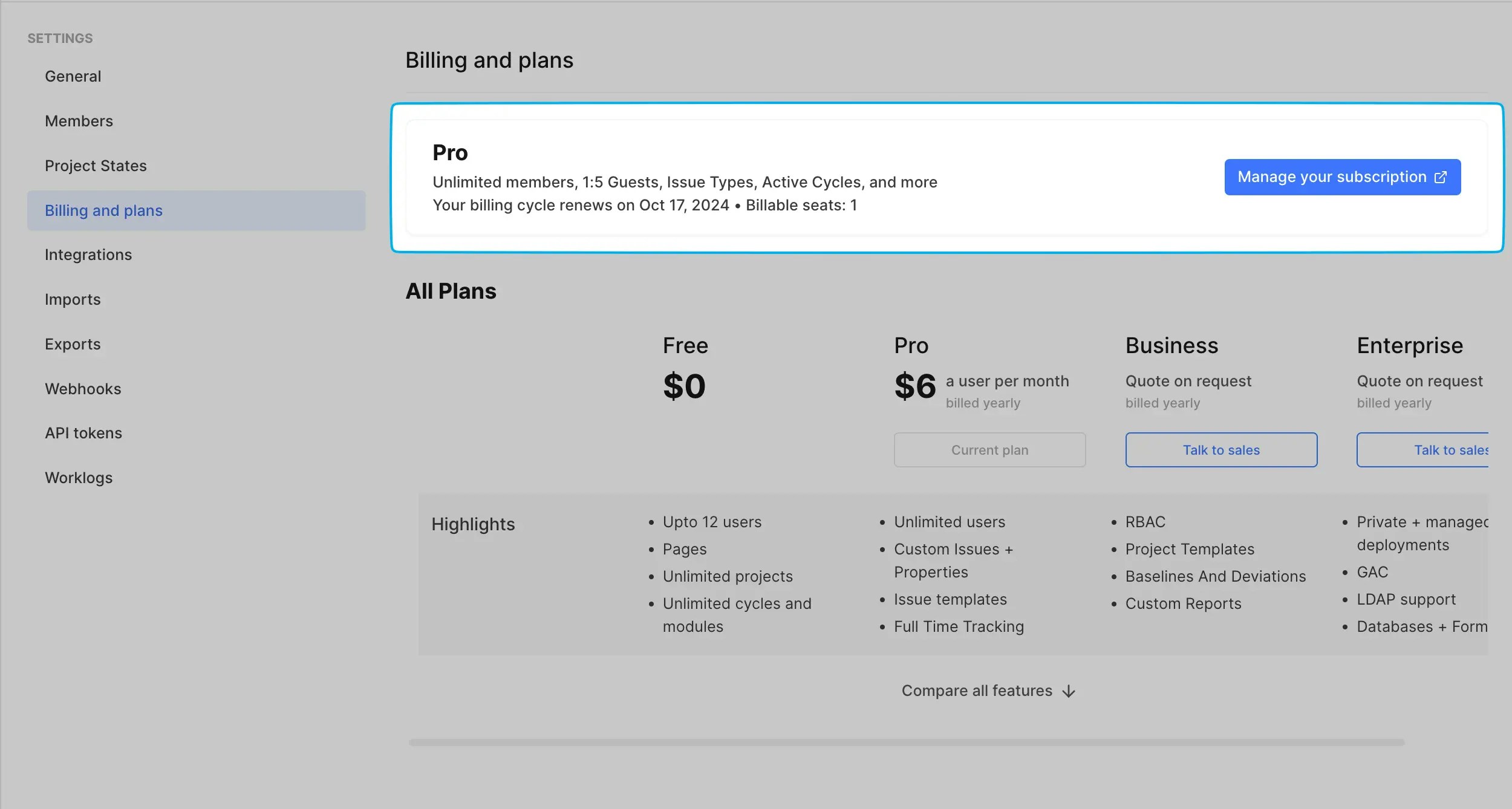Open the Exports settings page

(x=73, y=343)
